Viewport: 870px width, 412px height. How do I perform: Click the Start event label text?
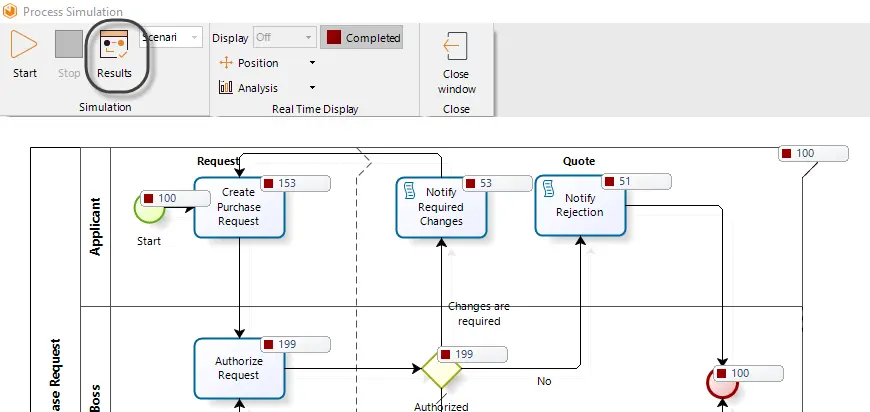tap(149, 241)
